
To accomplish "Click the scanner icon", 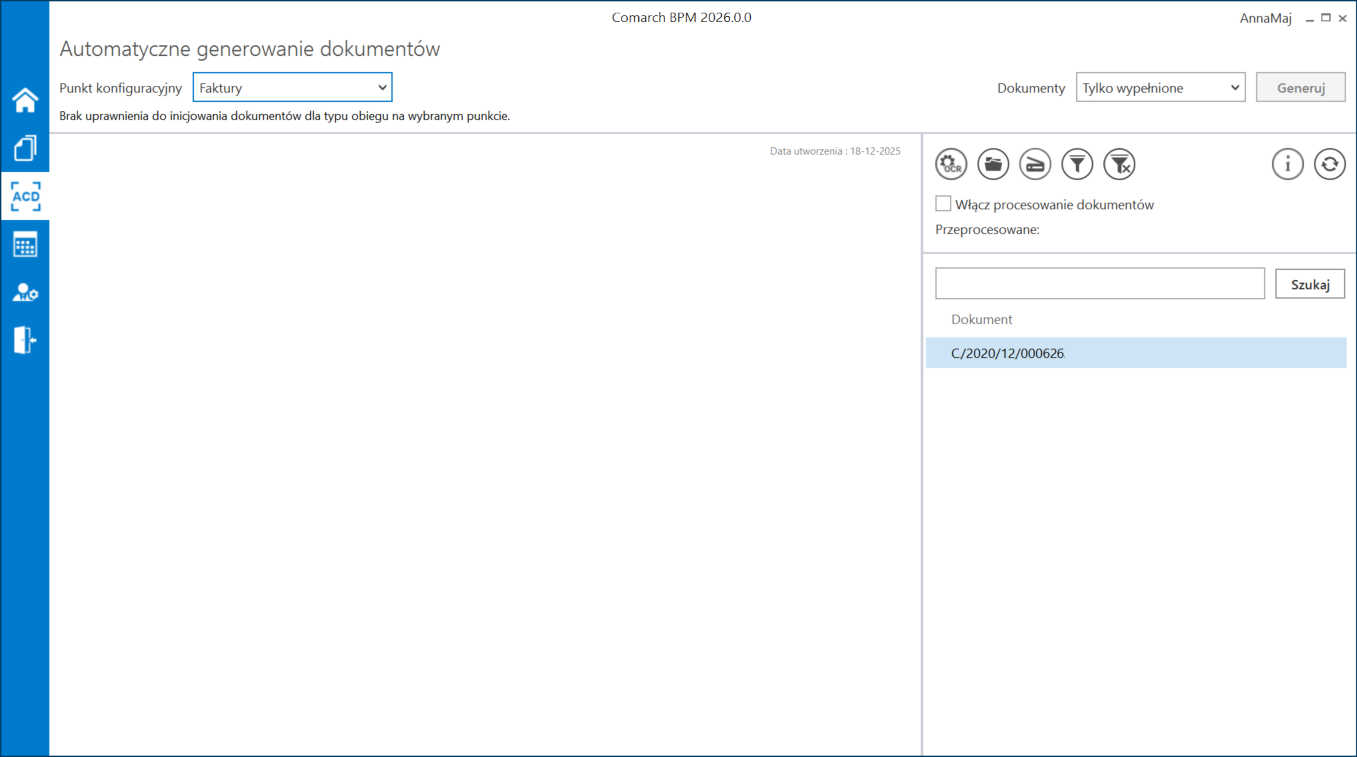I will (x=1035, y=164).
